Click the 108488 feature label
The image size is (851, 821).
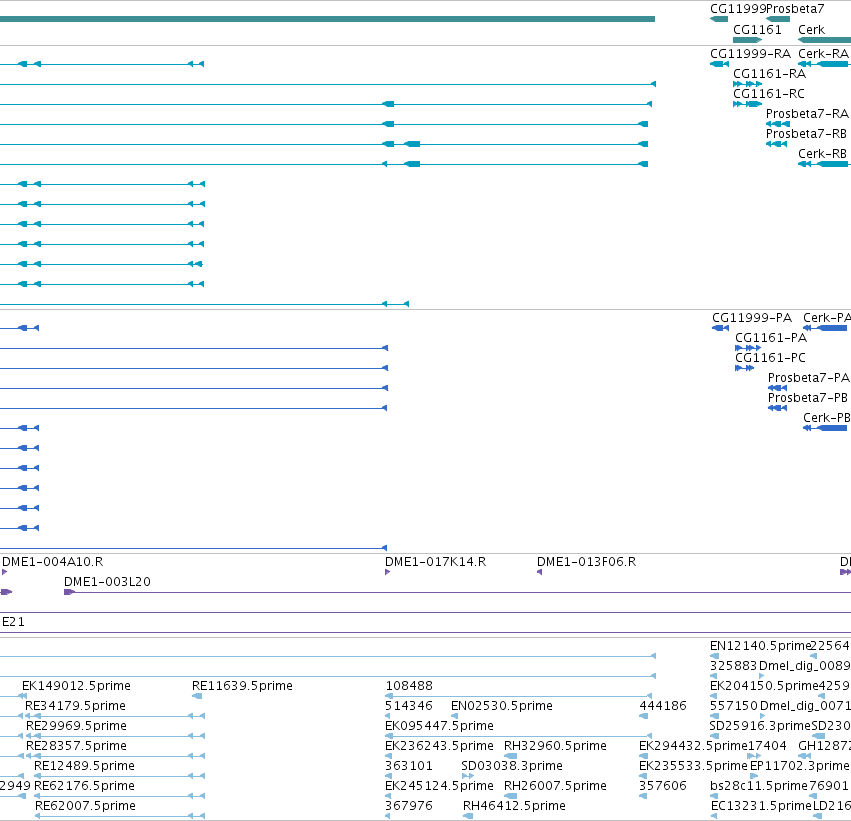tap(409, 686)
